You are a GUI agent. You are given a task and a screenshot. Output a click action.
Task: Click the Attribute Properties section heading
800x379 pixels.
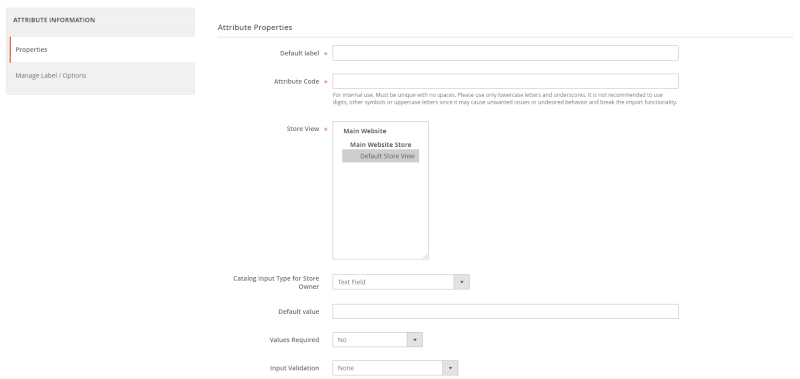click(x=255, y=28)
